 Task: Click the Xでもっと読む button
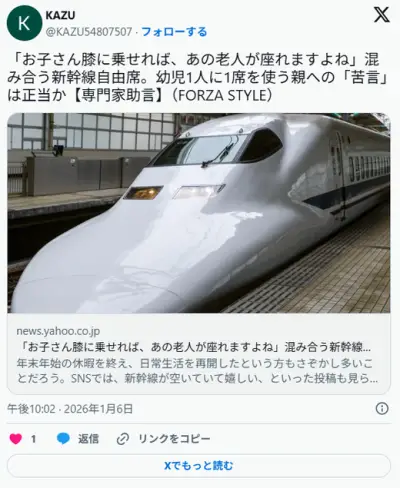[199, 465]
